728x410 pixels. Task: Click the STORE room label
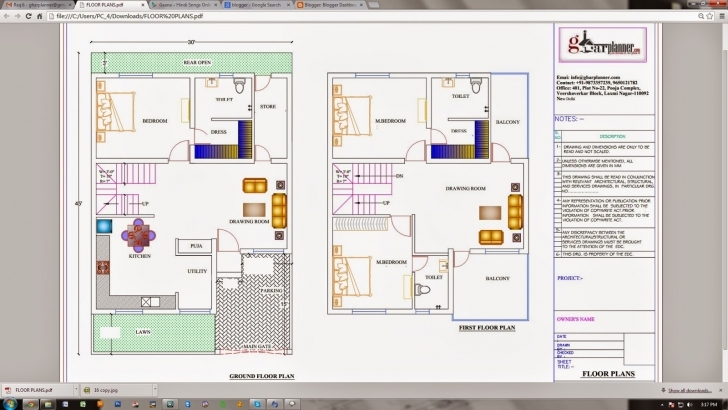(x=268, y=106)
